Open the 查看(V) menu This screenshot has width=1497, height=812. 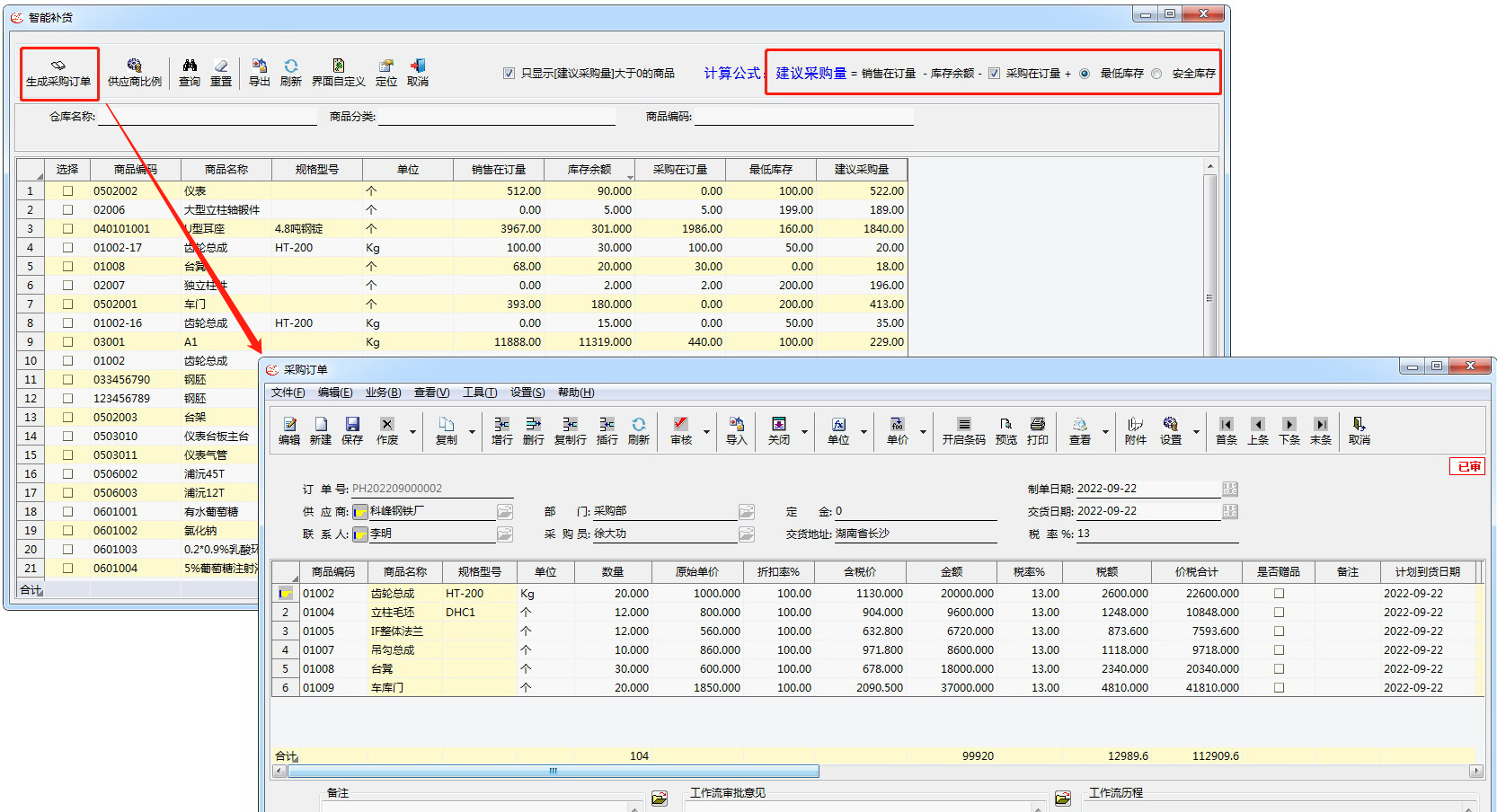point(431,393)
